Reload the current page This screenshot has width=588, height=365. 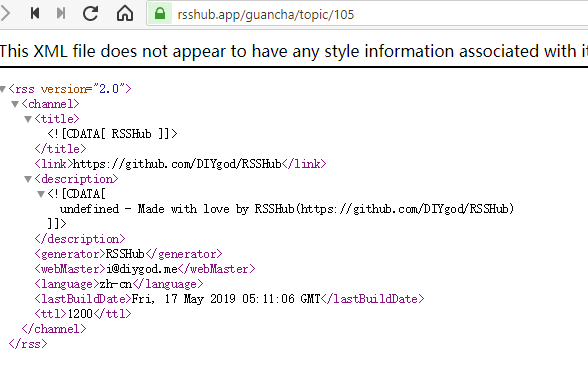90,14
